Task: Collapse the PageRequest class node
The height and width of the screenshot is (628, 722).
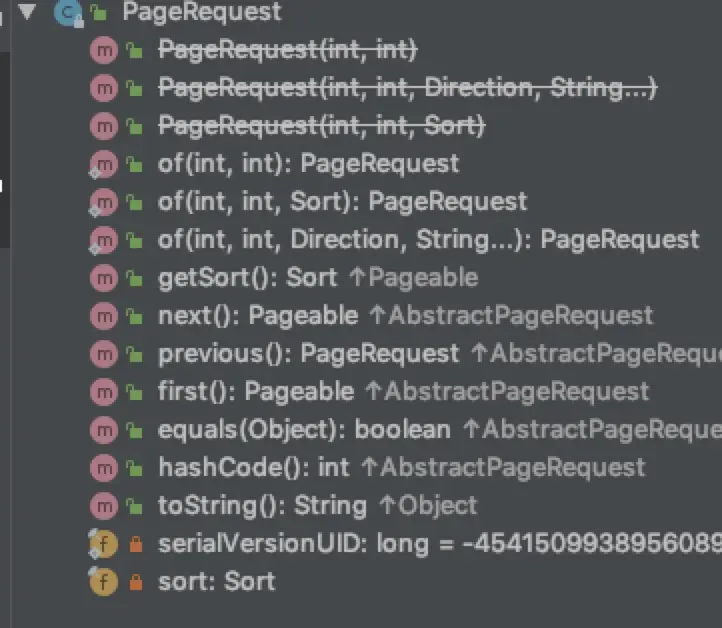Action: click(27, 12)
